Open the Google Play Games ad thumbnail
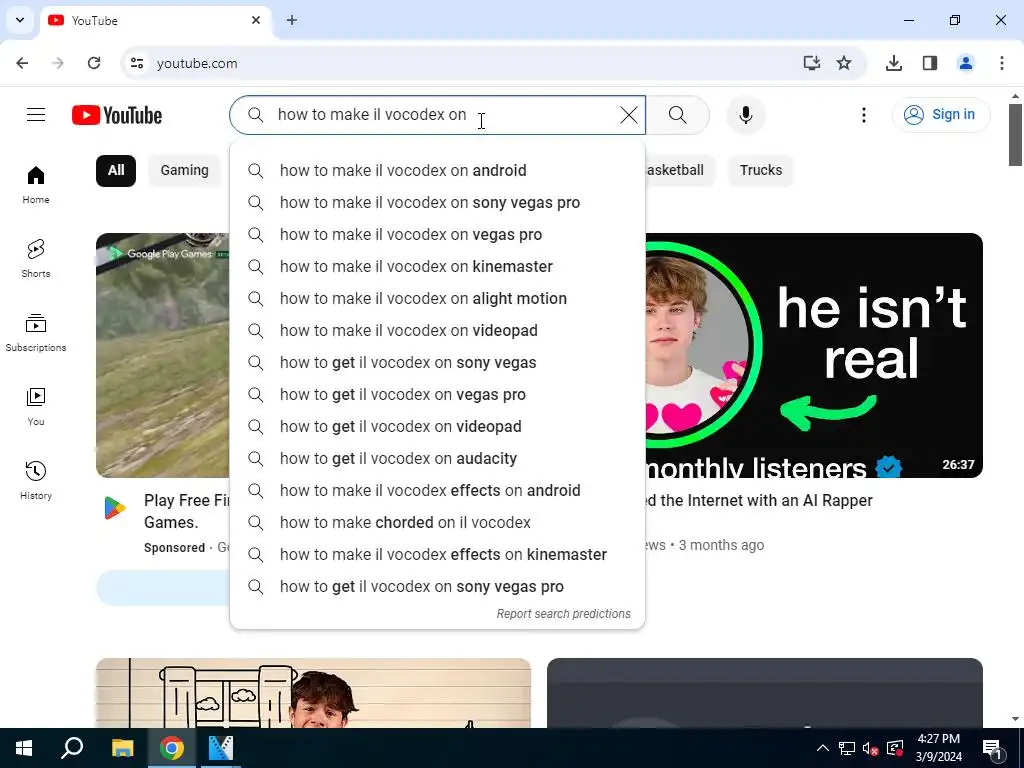Viewport: 1024px width, 768px height. (163, 355)
